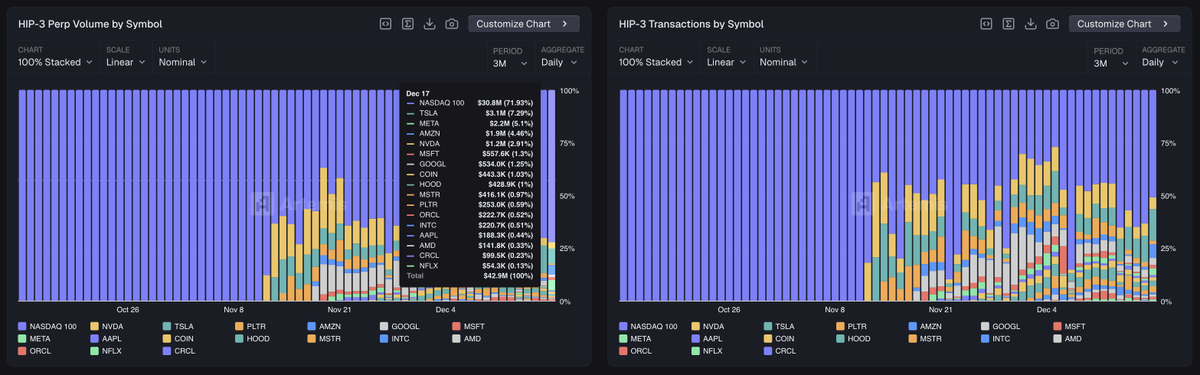Toggle NFLX series in Transactions legend
1200x375 pixels.
[707, 352]
